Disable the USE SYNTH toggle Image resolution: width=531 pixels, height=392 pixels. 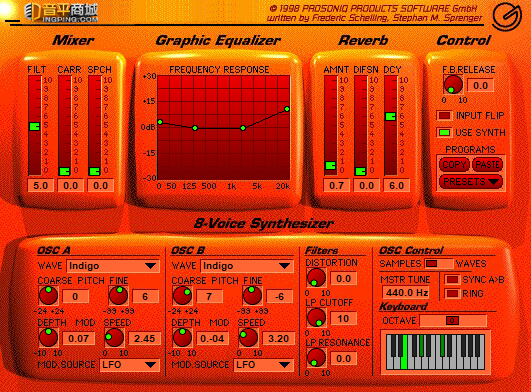click(444, 132)
